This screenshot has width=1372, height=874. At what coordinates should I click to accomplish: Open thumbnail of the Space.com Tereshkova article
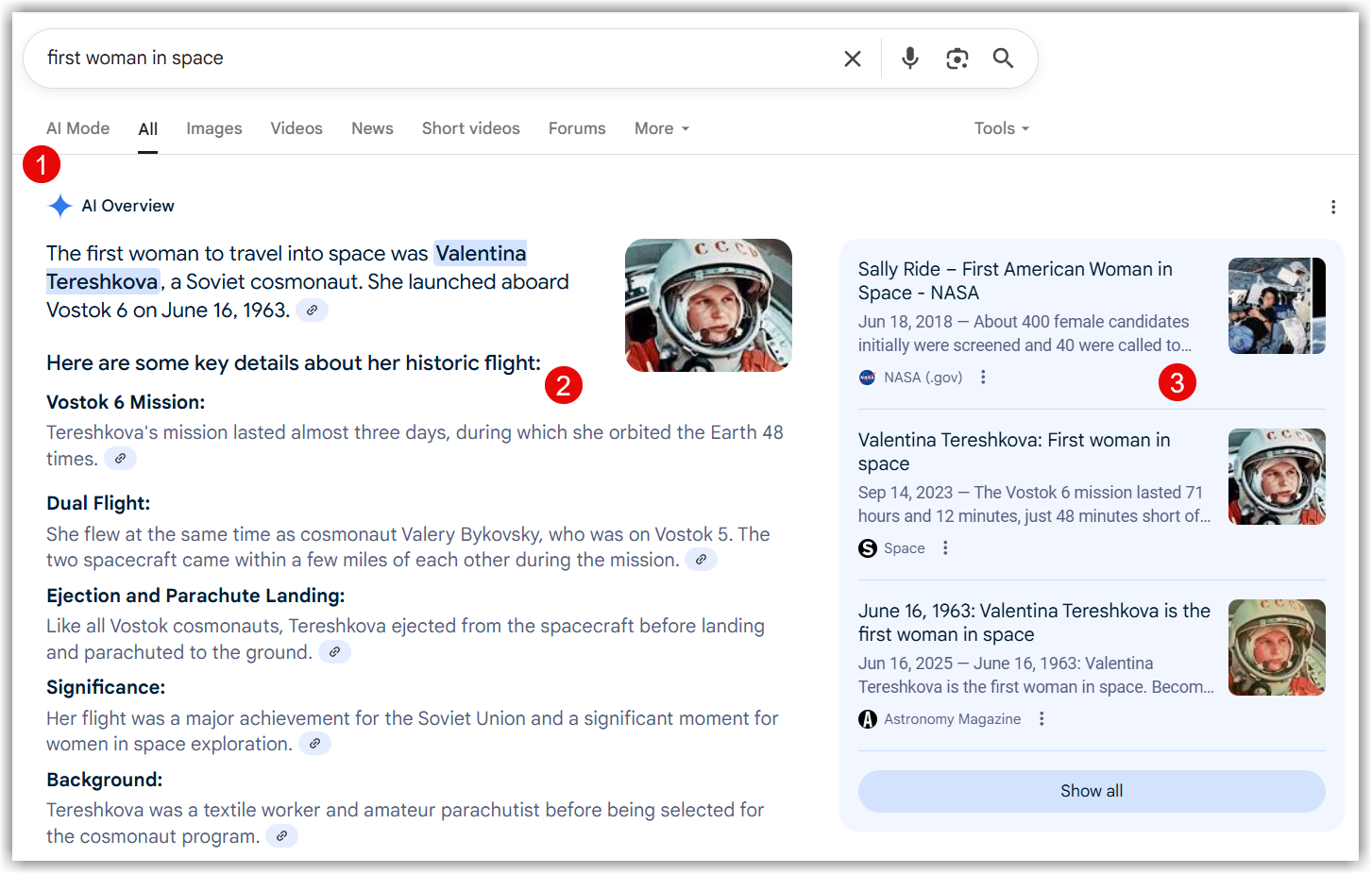point(1277,477)
